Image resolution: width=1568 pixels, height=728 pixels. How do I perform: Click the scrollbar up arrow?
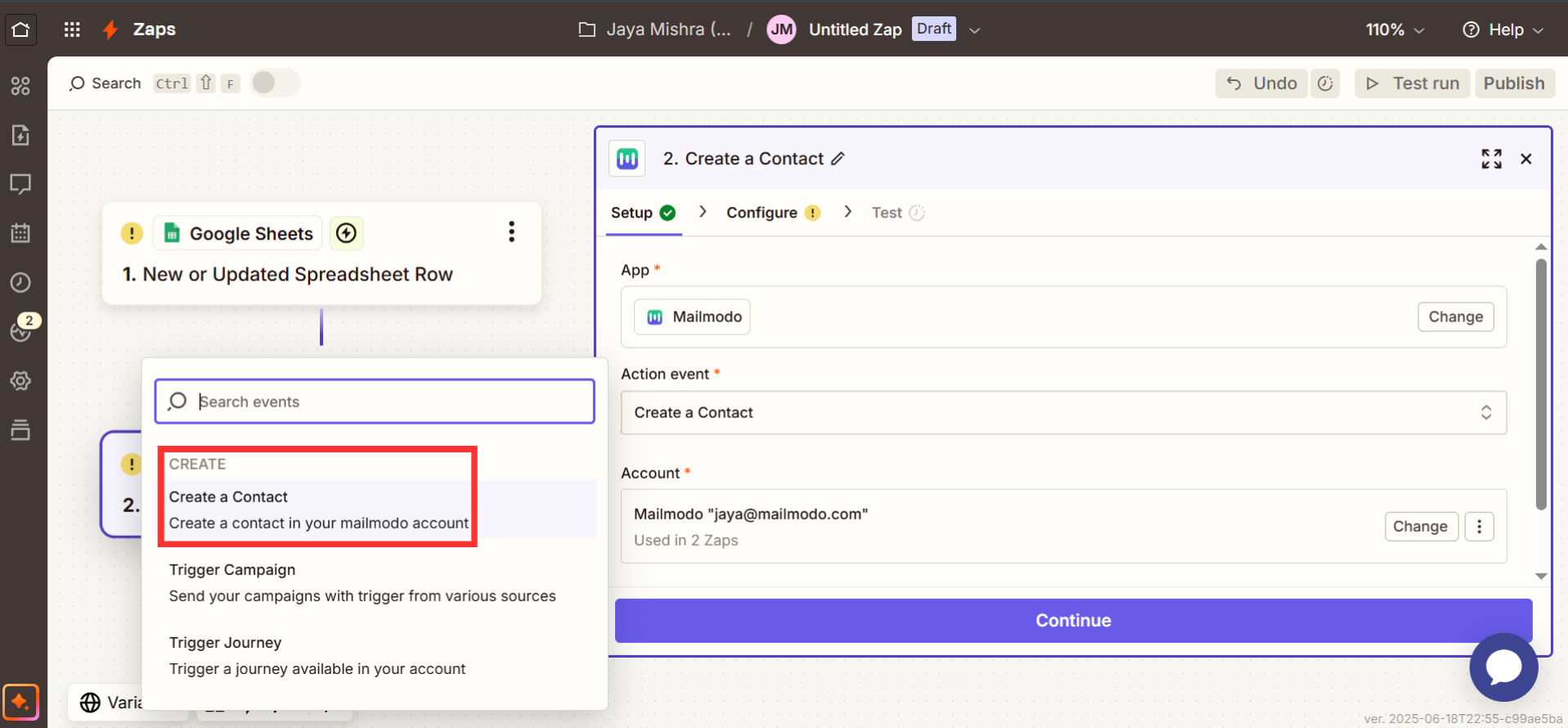point(1541,247)
